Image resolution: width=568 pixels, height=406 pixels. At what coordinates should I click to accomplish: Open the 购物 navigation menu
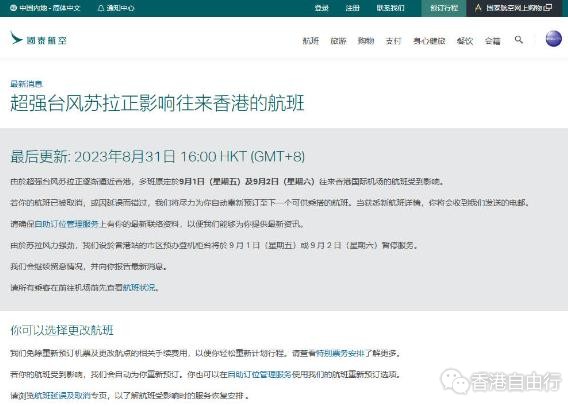(366, 41)
